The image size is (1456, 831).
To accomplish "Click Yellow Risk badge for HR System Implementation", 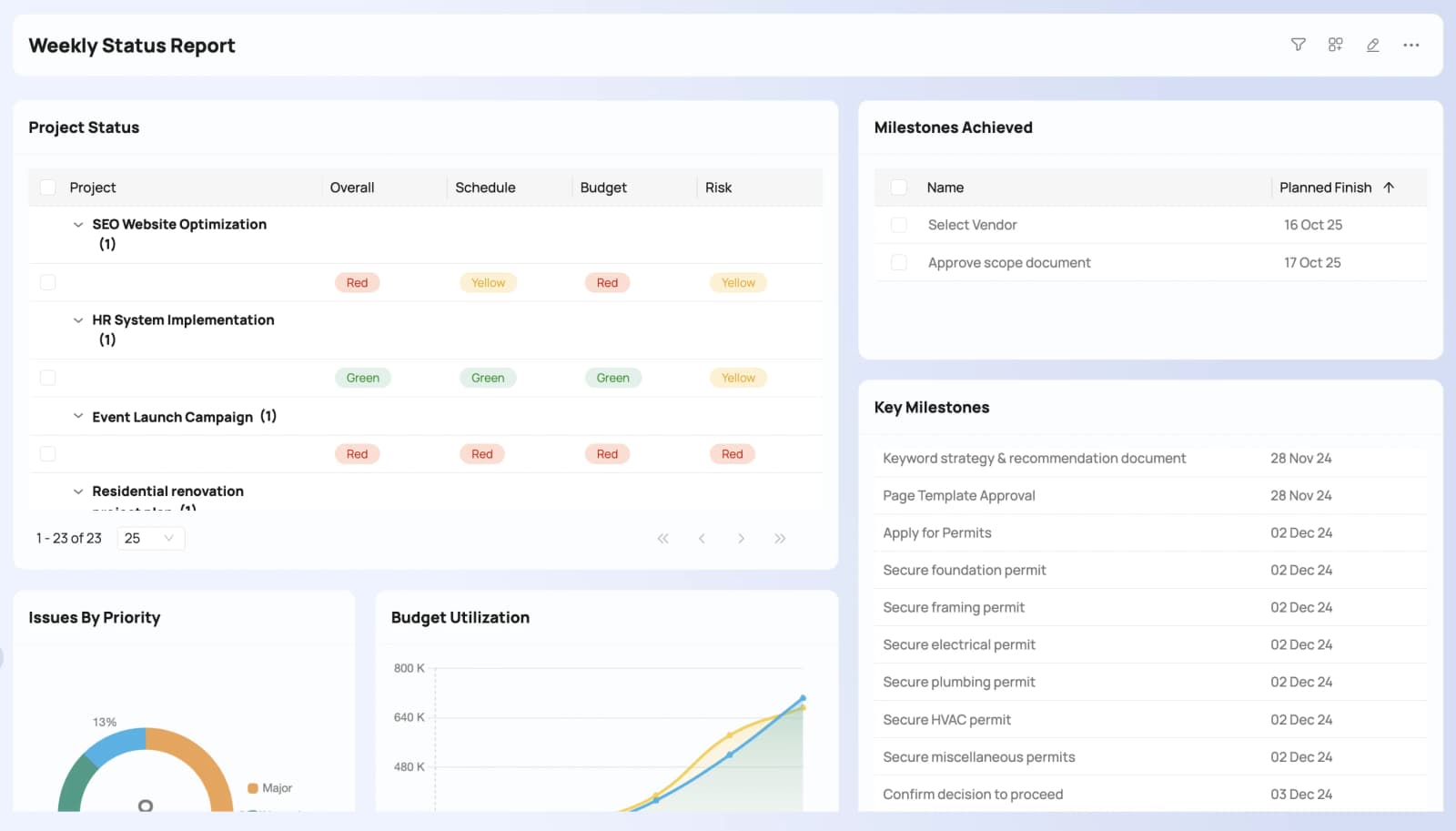I will pos(738,378).
